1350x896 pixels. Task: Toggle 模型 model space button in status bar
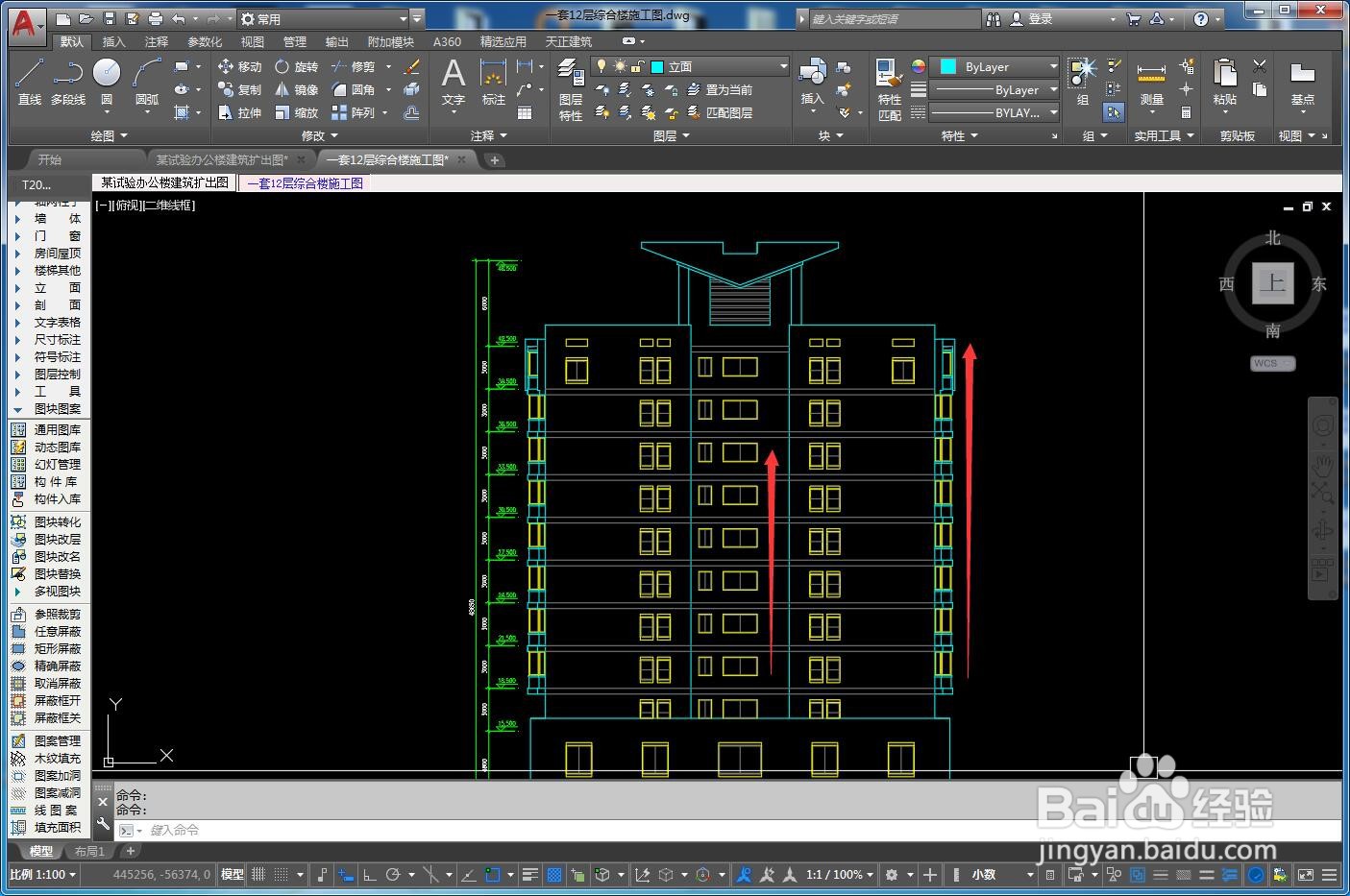[233, 875]
